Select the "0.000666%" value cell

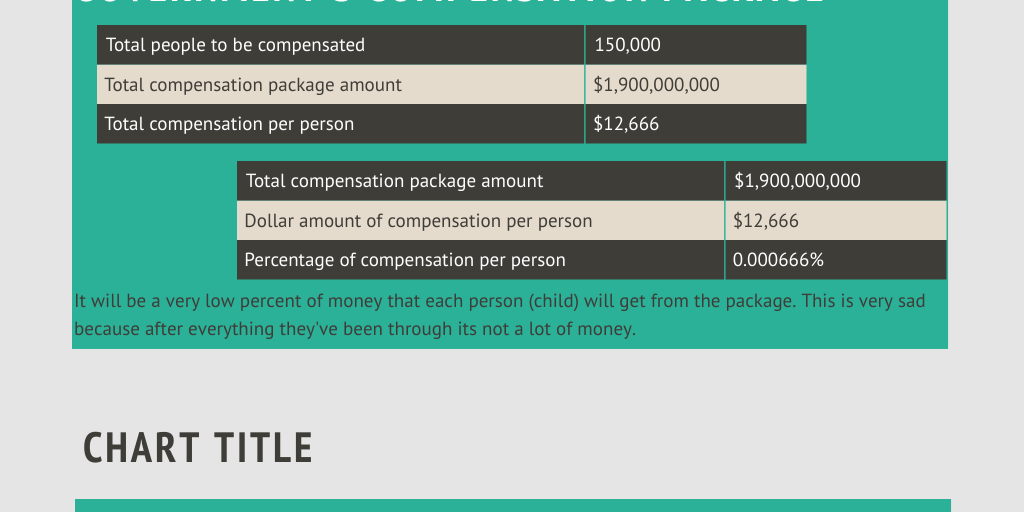pos(778,260)
